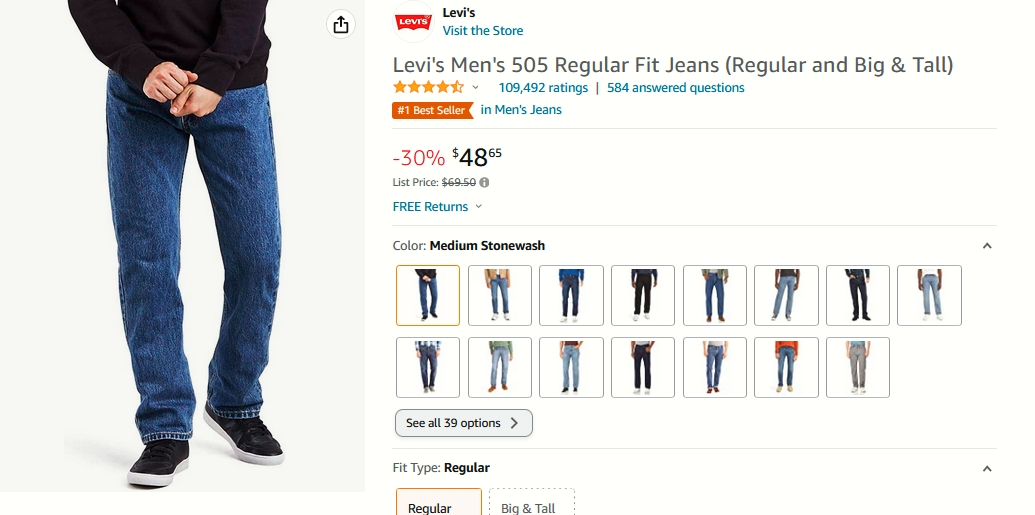Open the star rating breakdown arrow

[475, 88]
